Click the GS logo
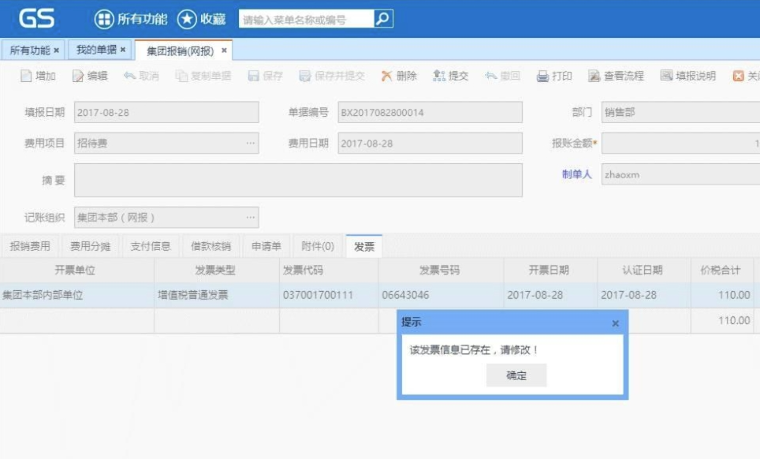Image resolution: width=760 pixels, height=459 pixels. click(37, 18)
